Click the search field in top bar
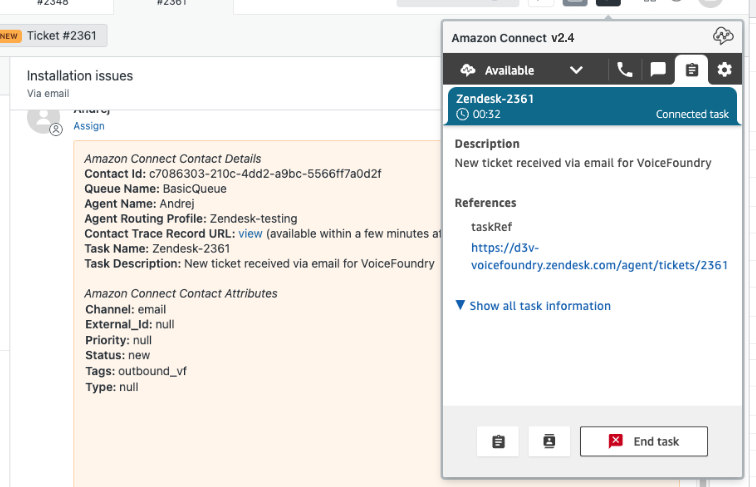Image resolution: width=756 pixels, height=487 pixels. pos(460,2)
